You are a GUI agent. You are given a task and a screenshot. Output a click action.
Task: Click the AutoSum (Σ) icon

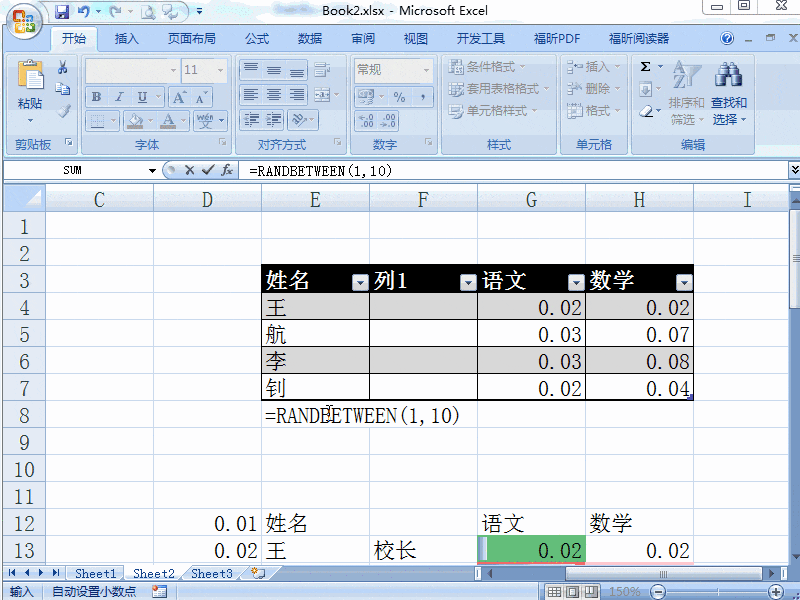tap(645, 64)
